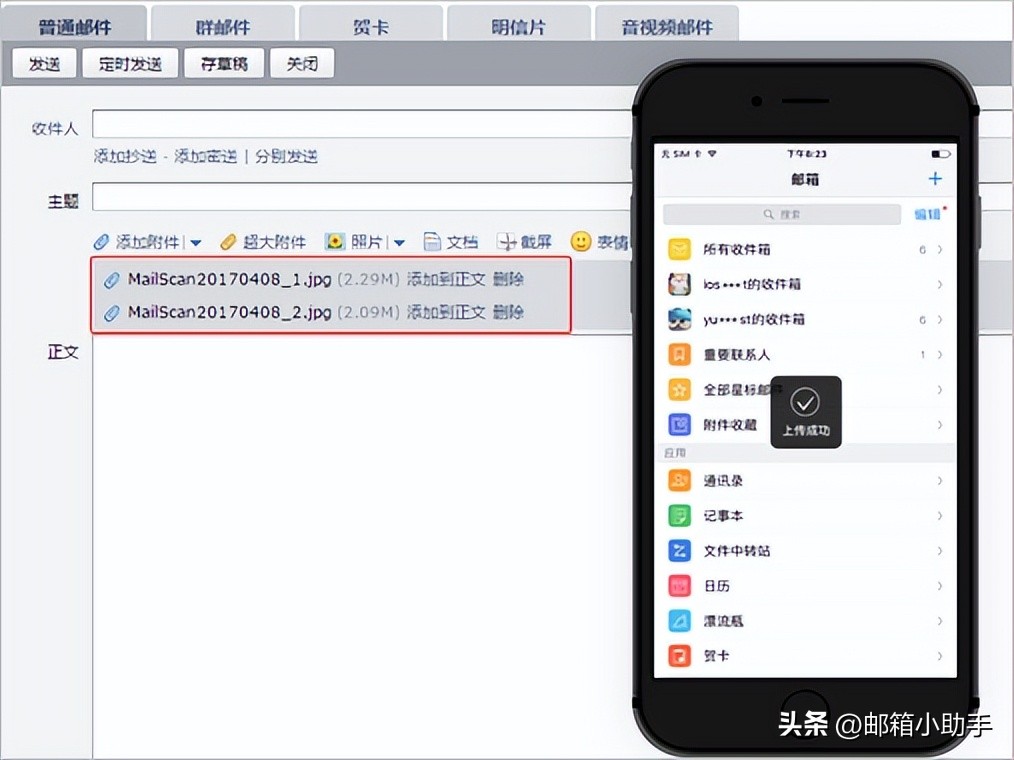1014x760 pixels.
Task: Open the 照片 dropdown arrow
Action: click(399, 241)
